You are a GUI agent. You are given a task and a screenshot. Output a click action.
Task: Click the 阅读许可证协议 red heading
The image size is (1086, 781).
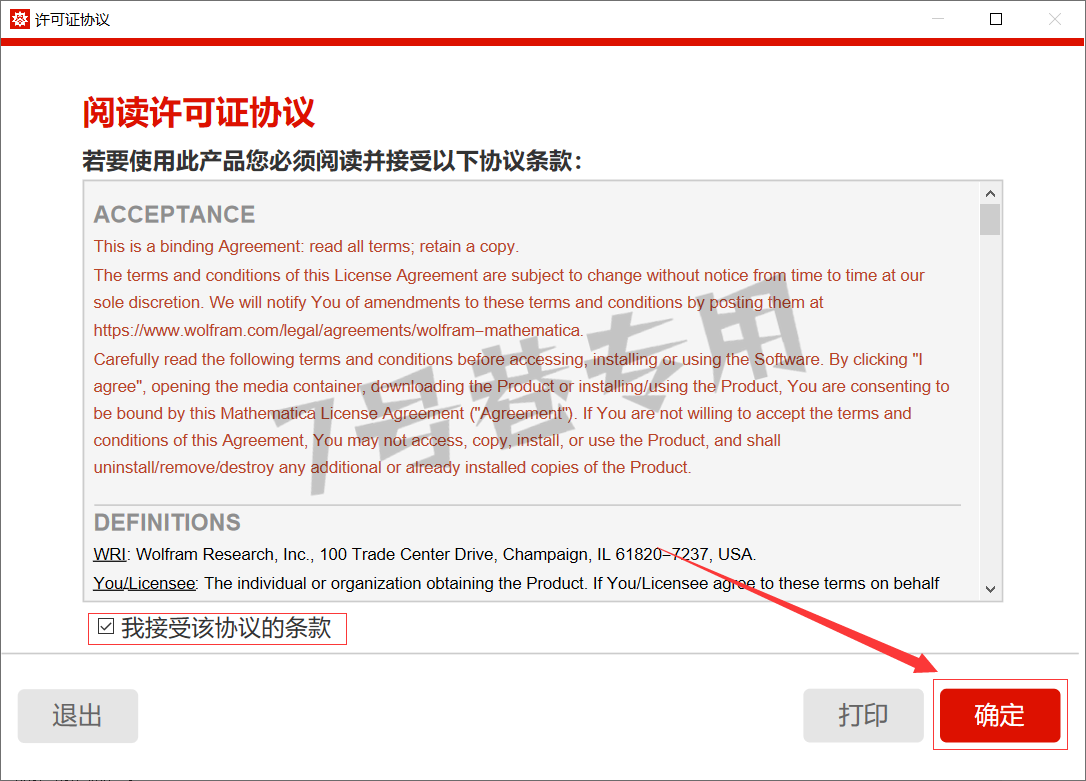click(x=199, y=112)
